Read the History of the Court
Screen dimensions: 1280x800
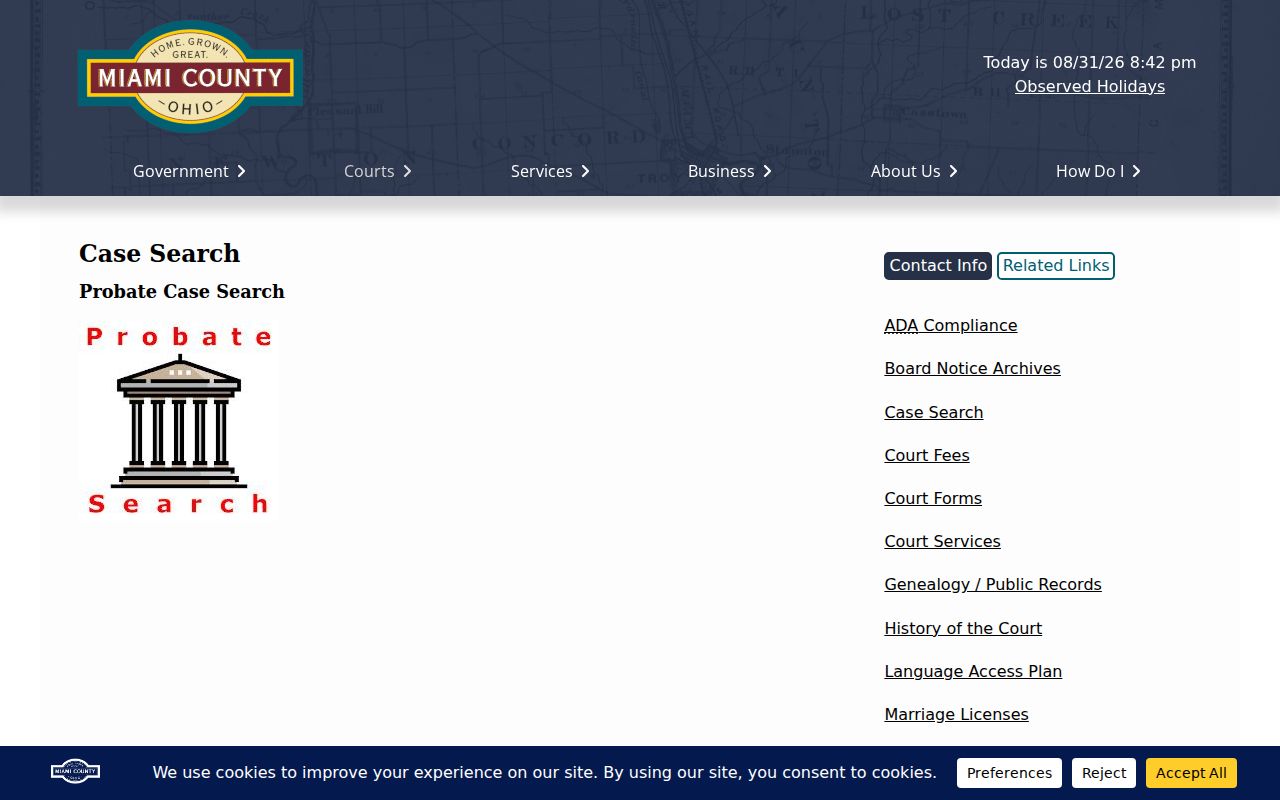coord(963,628)
